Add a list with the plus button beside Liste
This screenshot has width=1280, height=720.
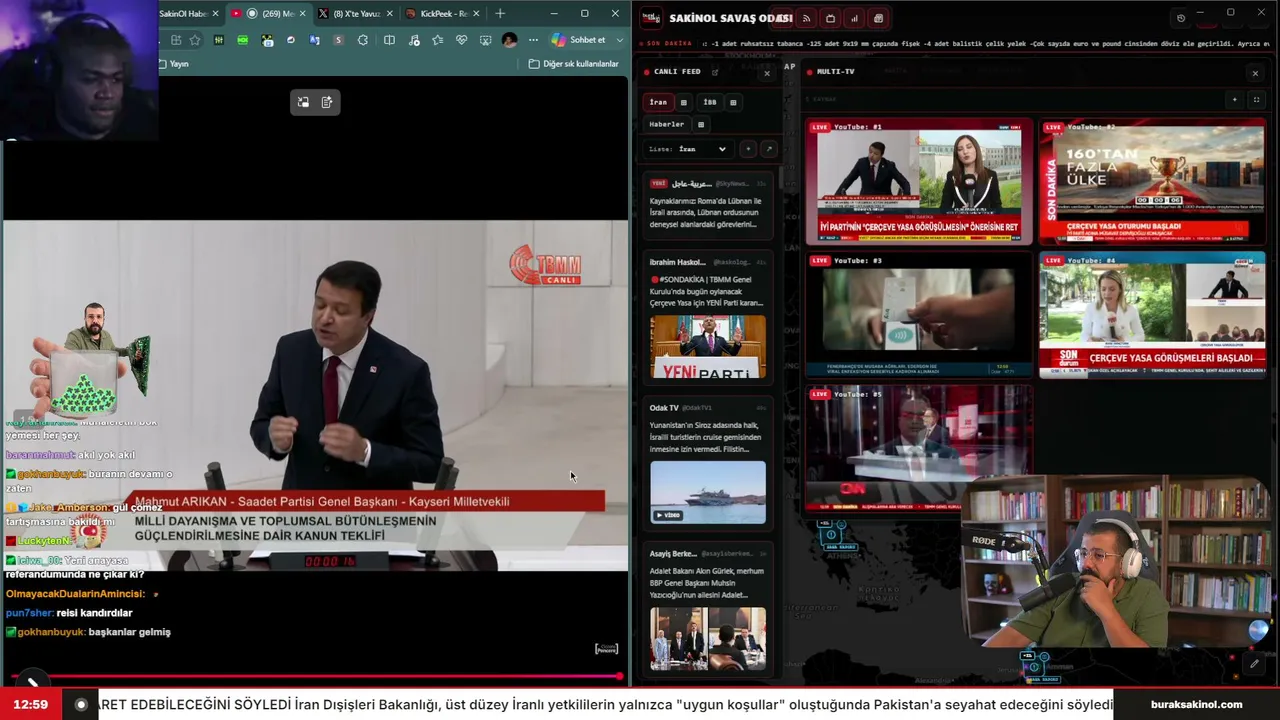[x=748, y=149]
